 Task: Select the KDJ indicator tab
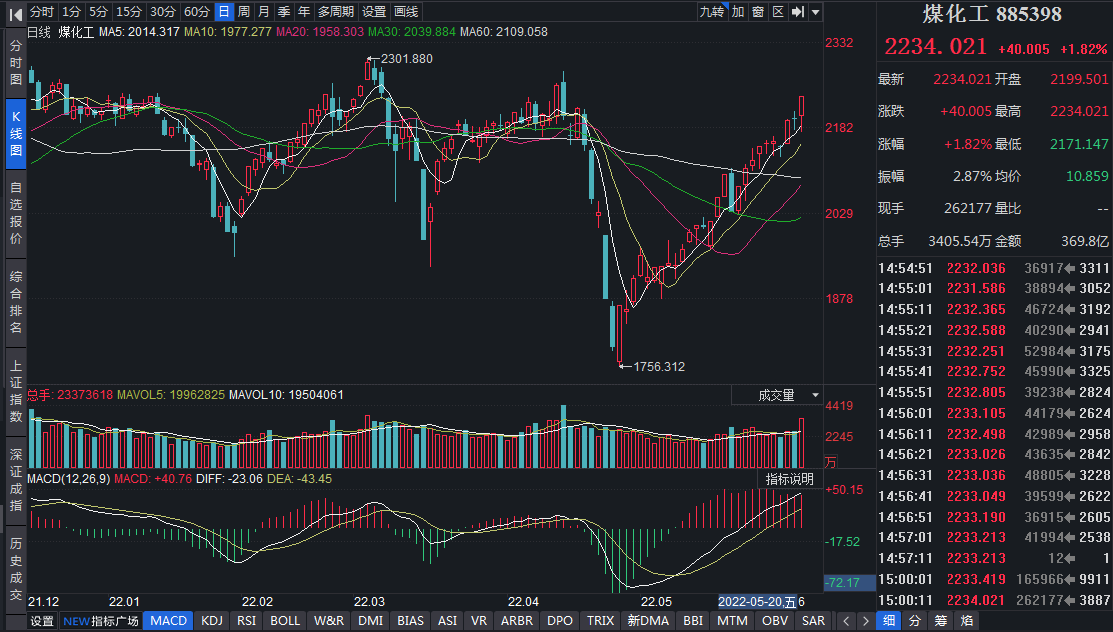(212, 621)
